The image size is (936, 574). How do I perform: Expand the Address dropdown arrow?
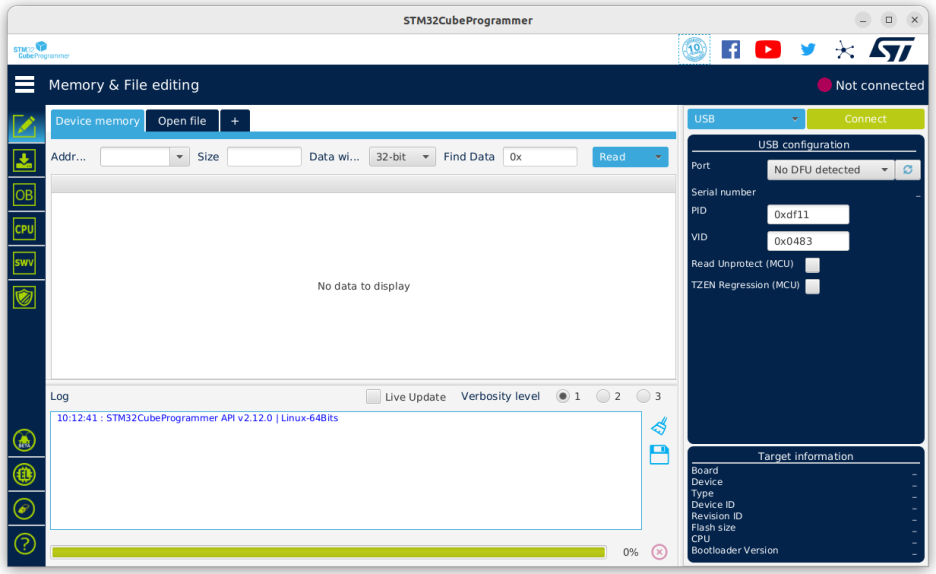[179, 157]
